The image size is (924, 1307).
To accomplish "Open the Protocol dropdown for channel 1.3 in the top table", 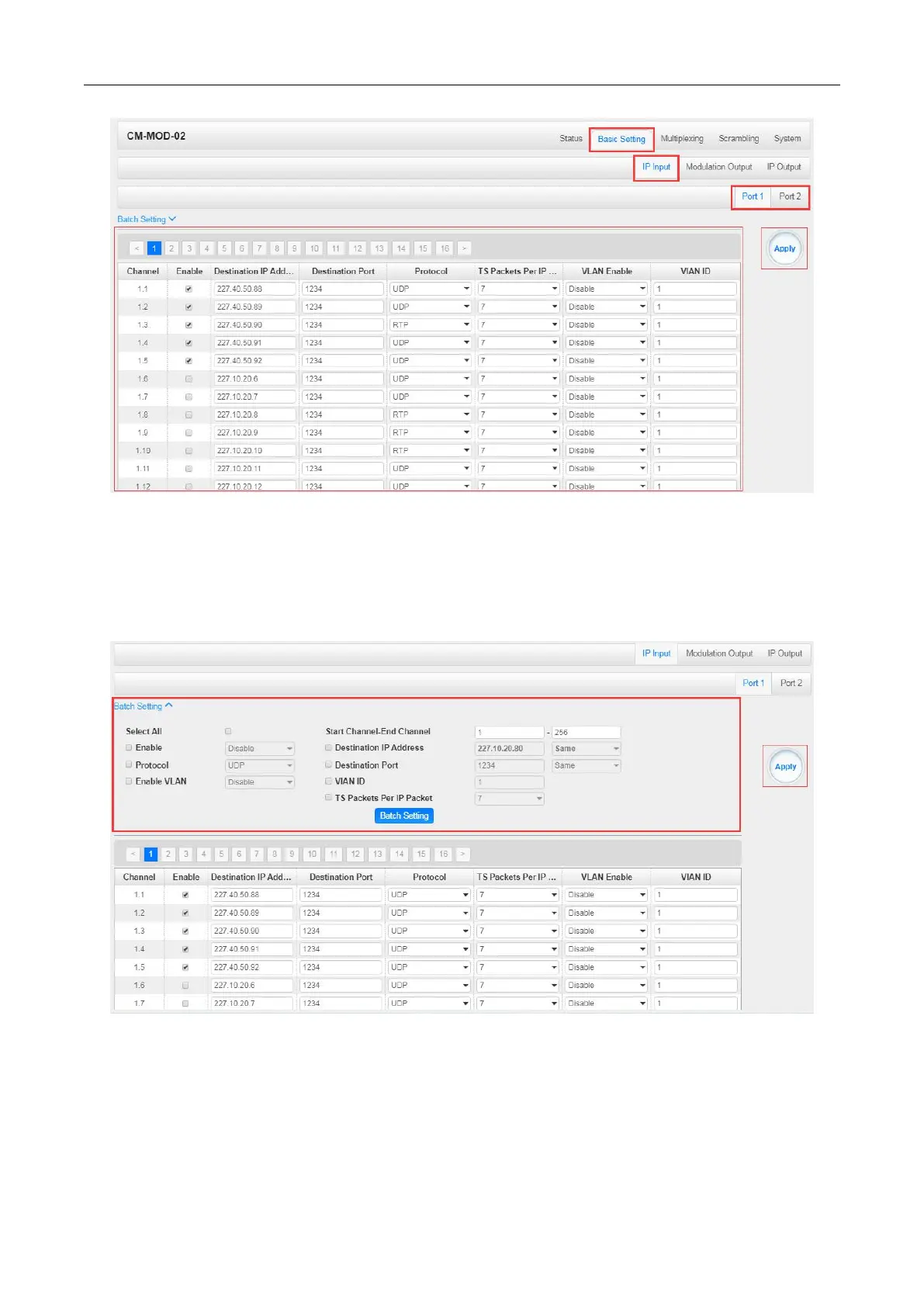I will (431, 324).
